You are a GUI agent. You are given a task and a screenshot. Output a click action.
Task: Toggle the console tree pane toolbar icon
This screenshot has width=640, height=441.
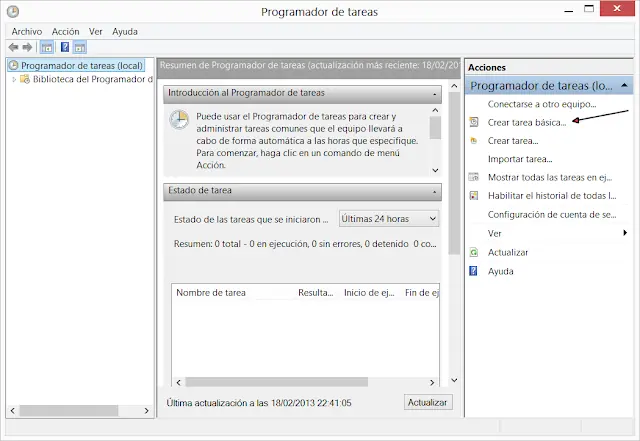47,47
